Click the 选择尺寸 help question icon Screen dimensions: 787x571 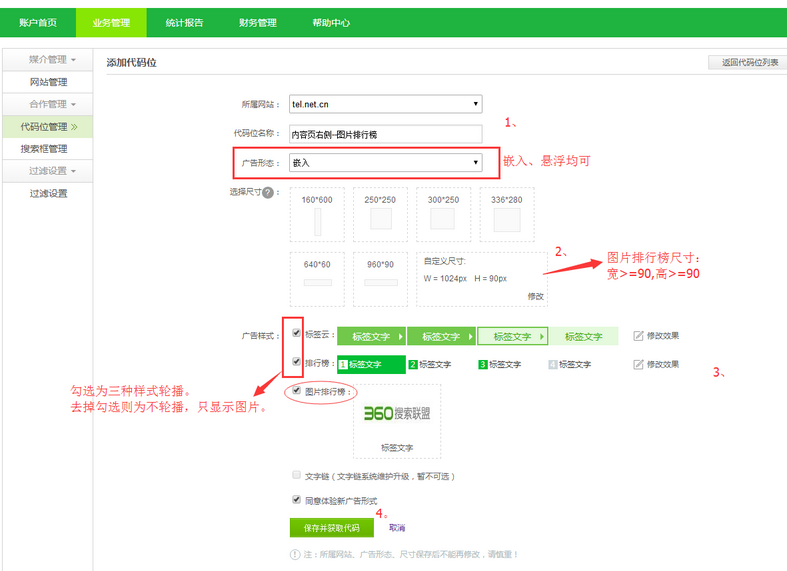click(x=268, y=192)
